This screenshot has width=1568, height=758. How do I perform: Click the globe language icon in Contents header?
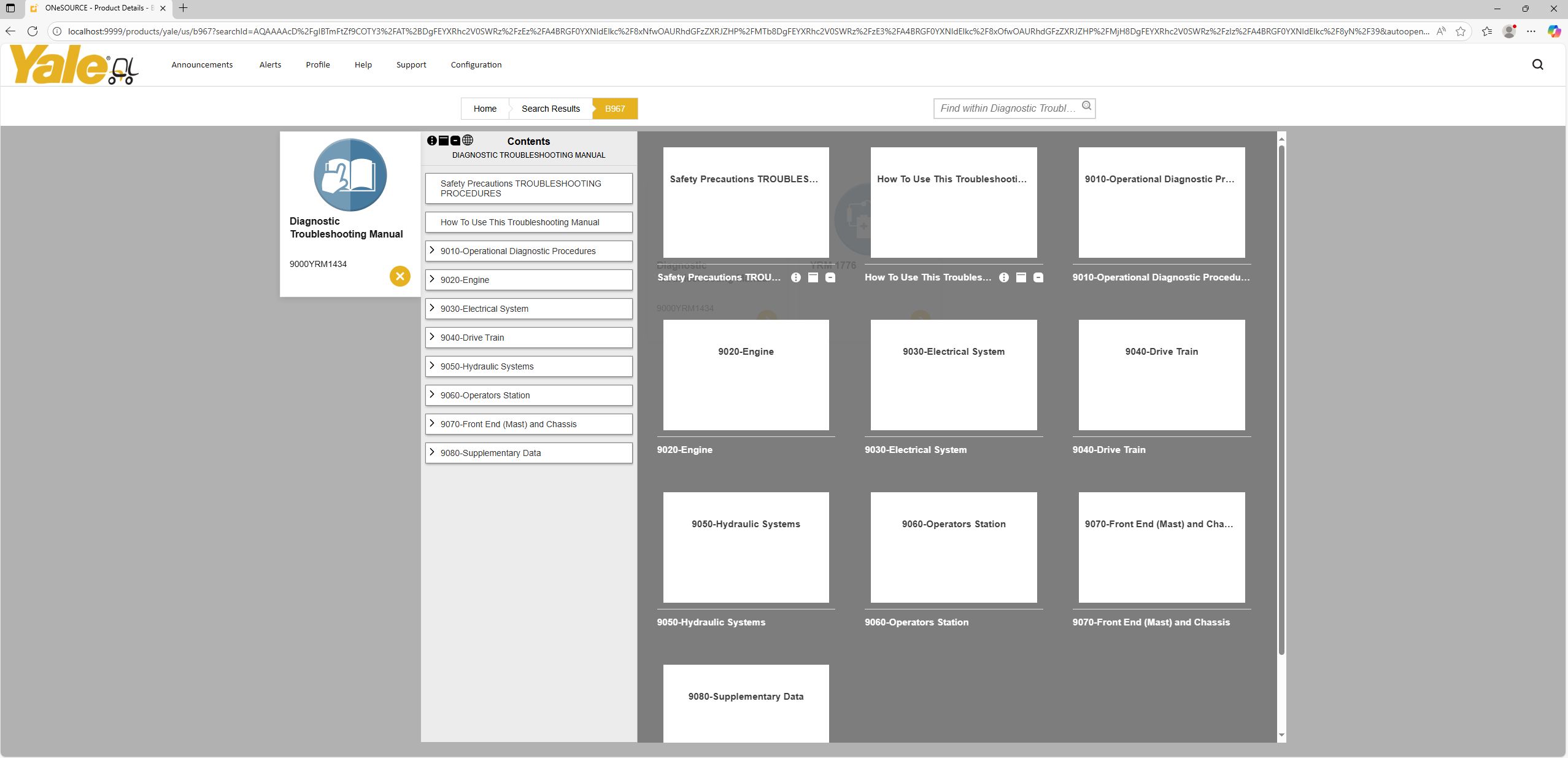(468, 141)
